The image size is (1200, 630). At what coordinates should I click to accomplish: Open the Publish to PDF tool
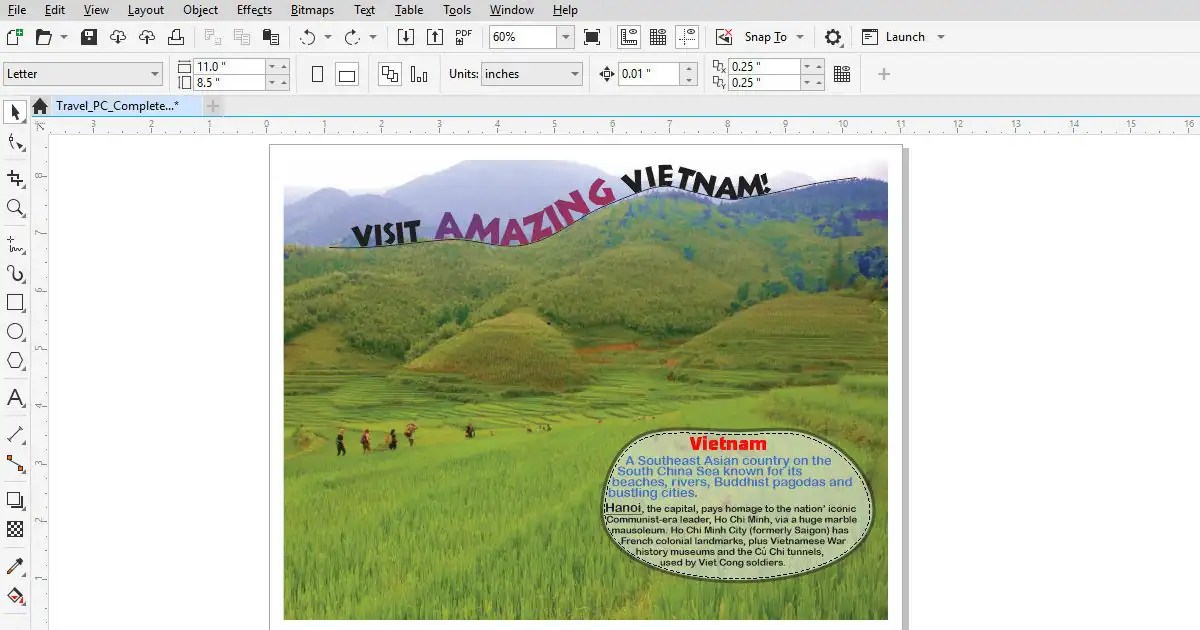[x=463, y=36]
